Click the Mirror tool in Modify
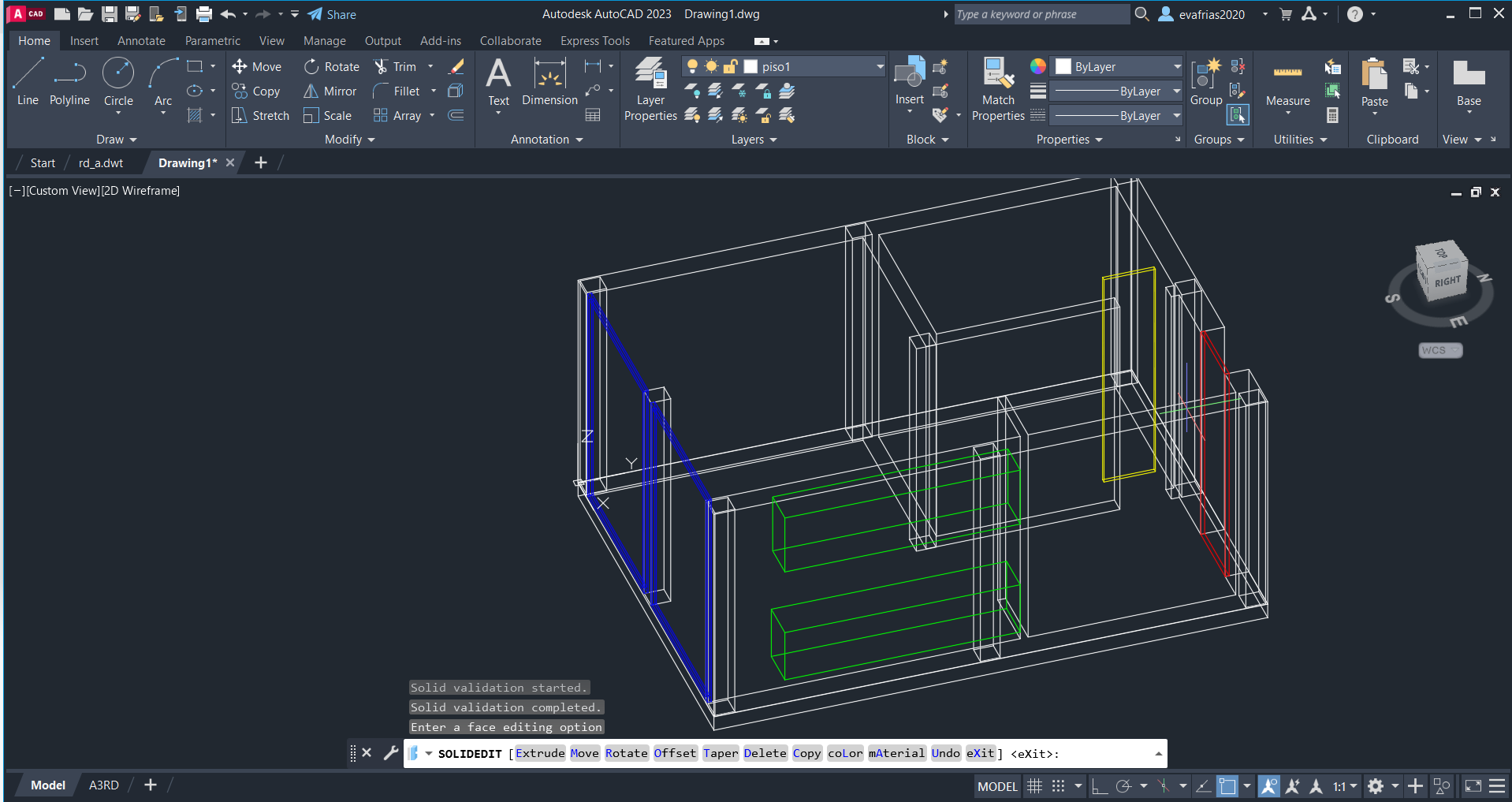1512x802 pixels. coord(330,91)
